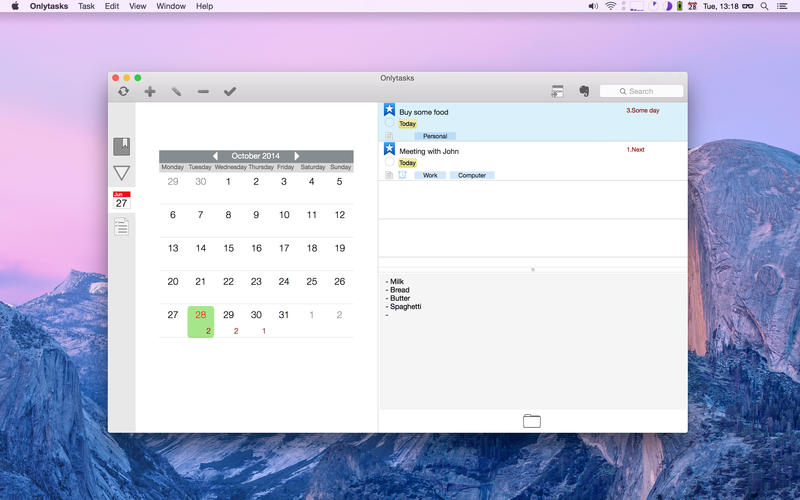The height and width of the screenshot is (500, 800).
Task: Select highlighted October 28 in calendar
Action: [x=201, y=321]
